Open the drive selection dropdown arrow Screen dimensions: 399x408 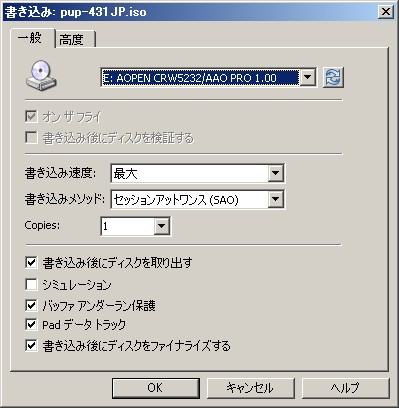tap(307, 78)
